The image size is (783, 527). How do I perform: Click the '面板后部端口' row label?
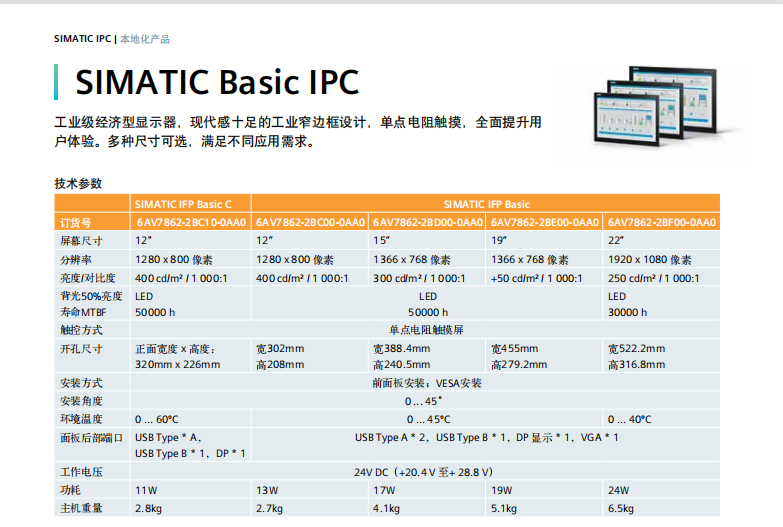coord(91,438)
